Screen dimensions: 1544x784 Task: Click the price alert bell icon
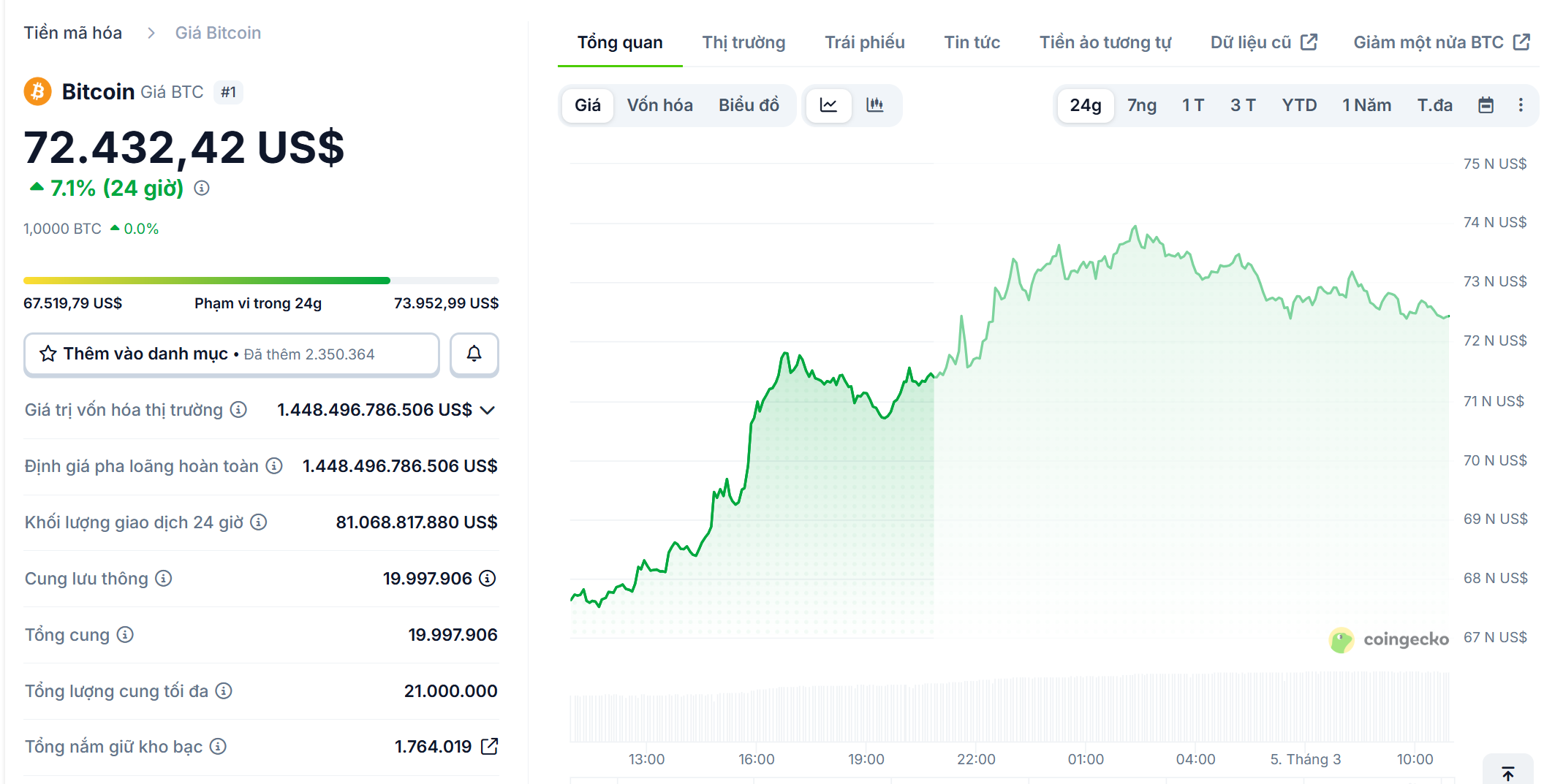coord(474,354)
